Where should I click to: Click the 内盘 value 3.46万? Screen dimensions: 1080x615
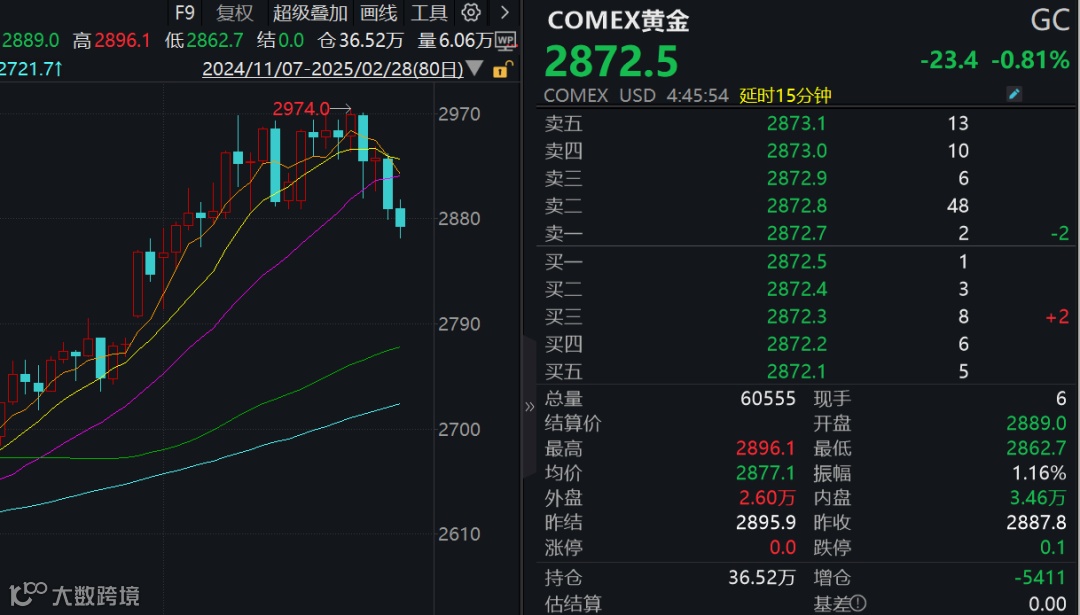(1038, 498)
